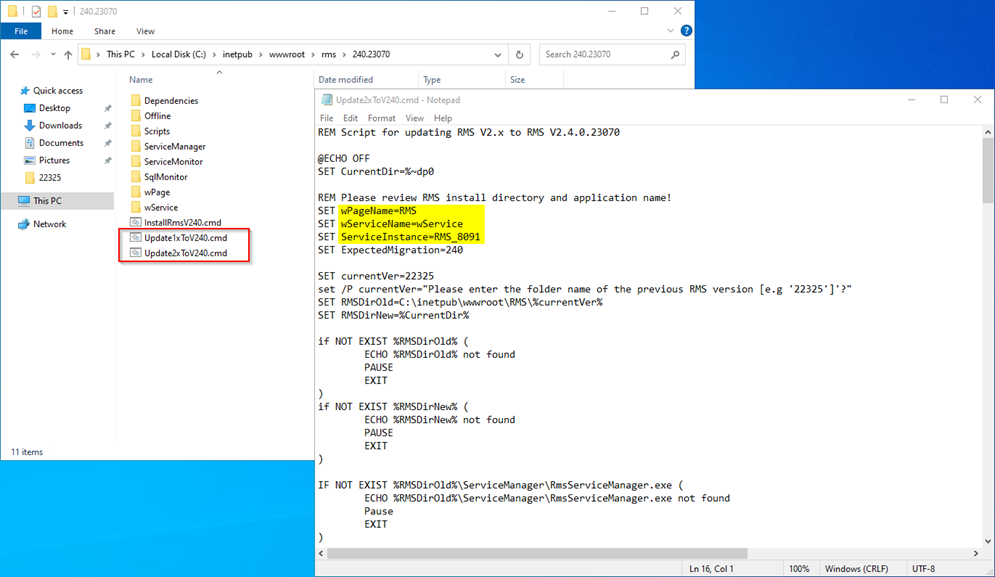Click 'This PC' in the address bar
This screenshot has width=995, height=577.
tap(121, 55)
